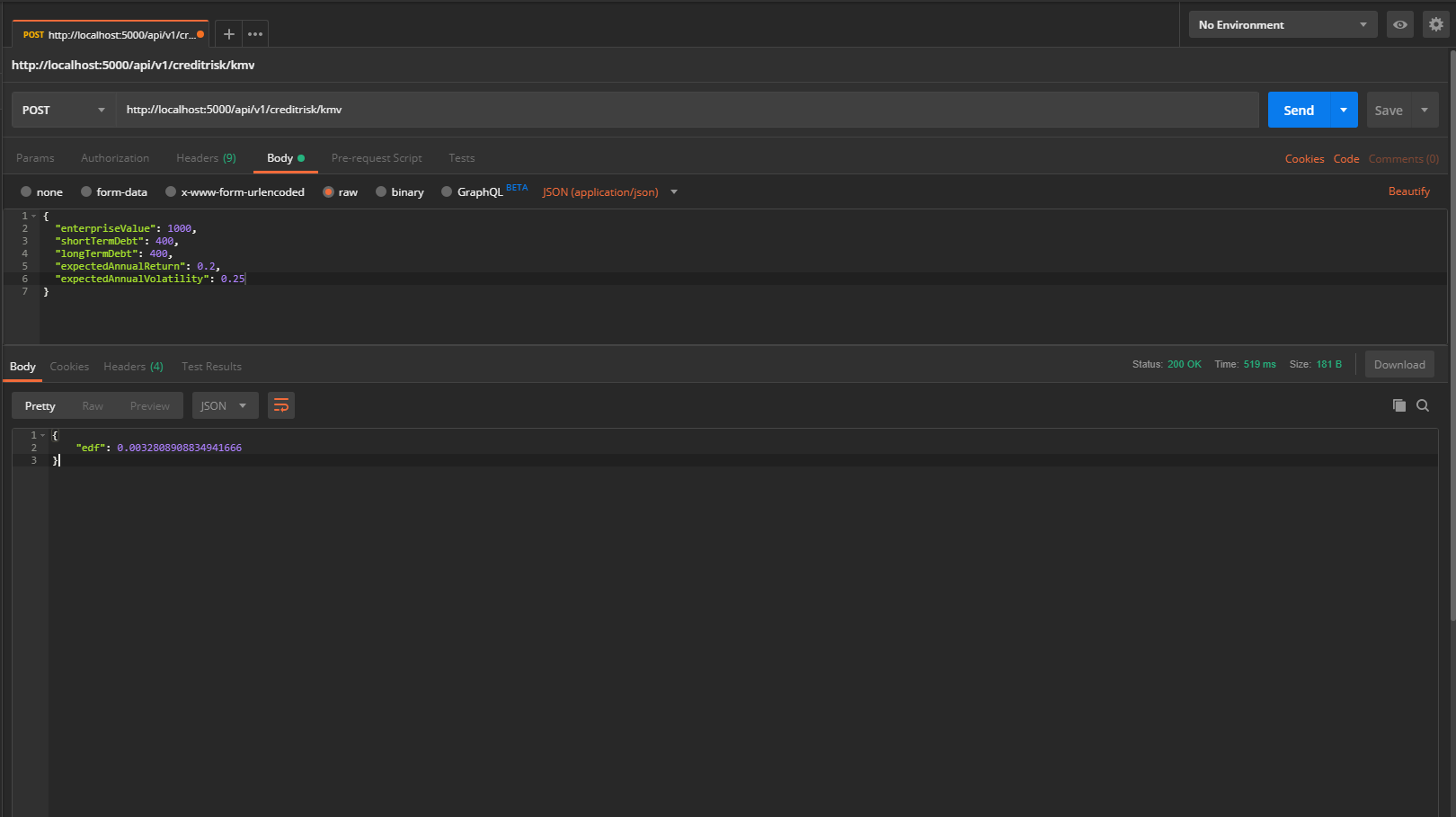The image size is (1456, 817).
Task: Click the Beautify link
Action: pos(1408,191)
